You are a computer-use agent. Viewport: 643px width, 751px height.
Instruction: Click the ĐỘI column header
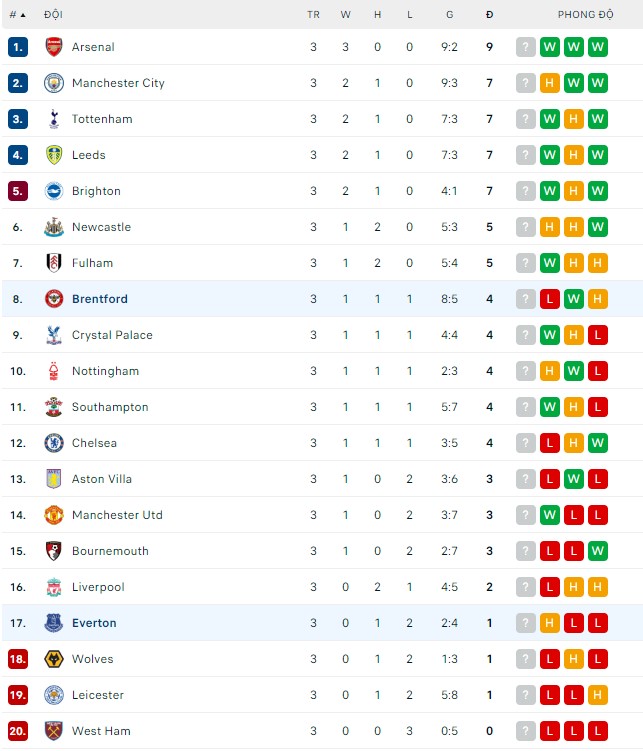[53, 15]
